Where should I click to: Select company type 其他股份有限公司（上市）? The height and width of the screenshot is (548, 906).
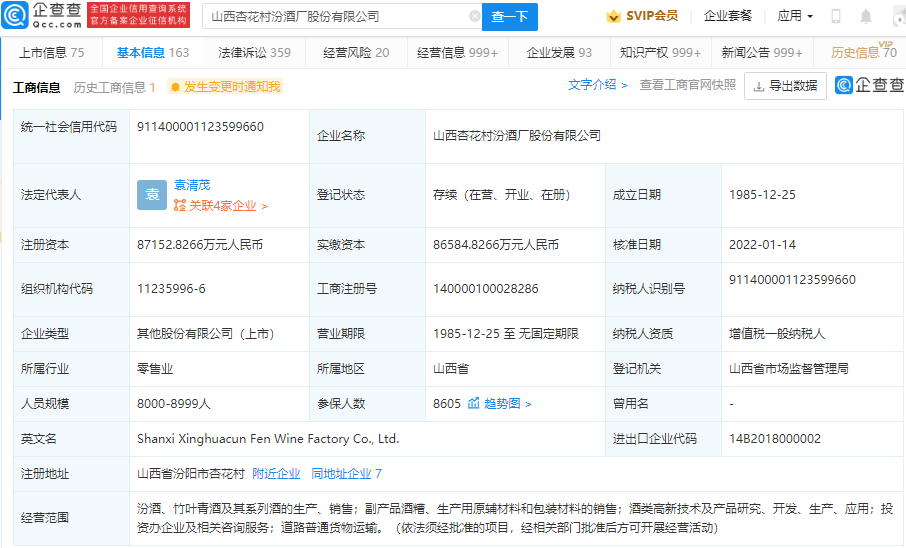205,334
